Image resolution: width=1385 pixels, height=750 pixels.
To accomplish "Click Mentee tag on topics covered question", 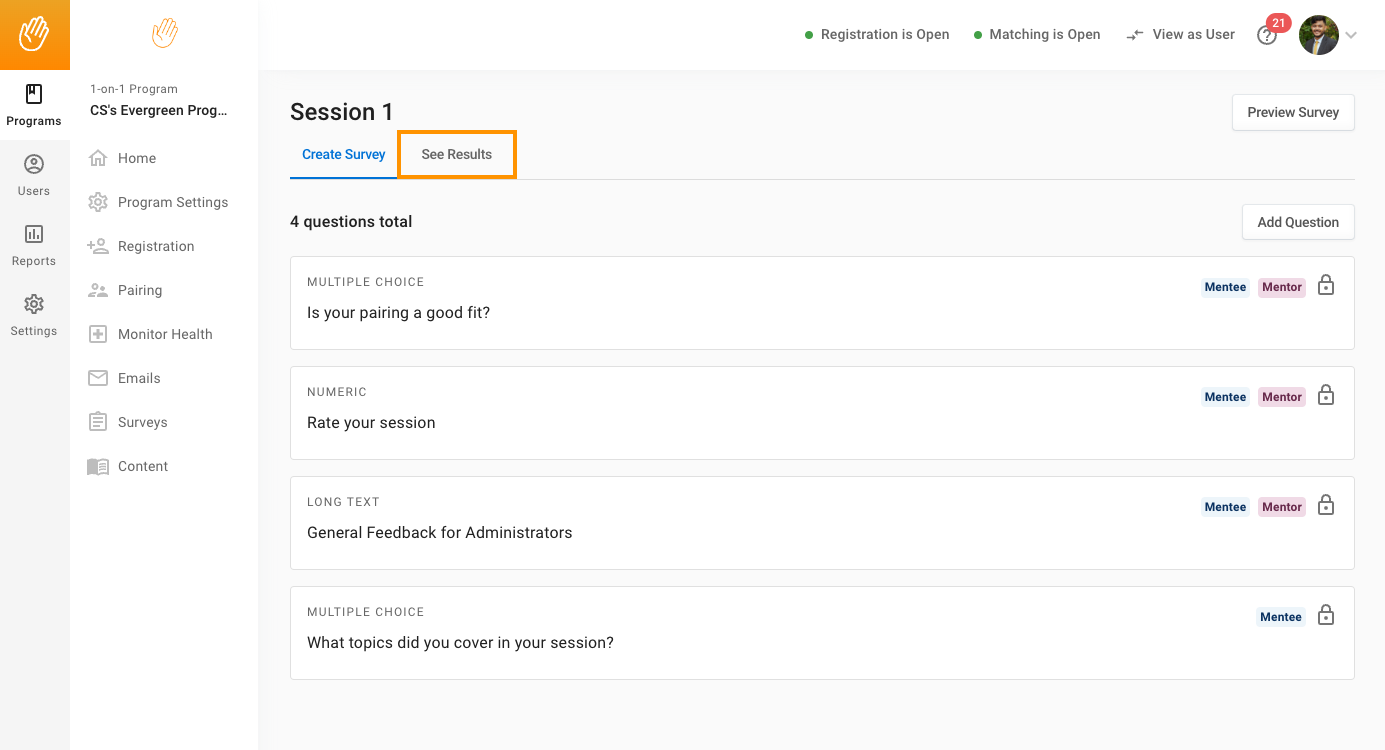I will pyautogui.click(x=1281, y=617).
